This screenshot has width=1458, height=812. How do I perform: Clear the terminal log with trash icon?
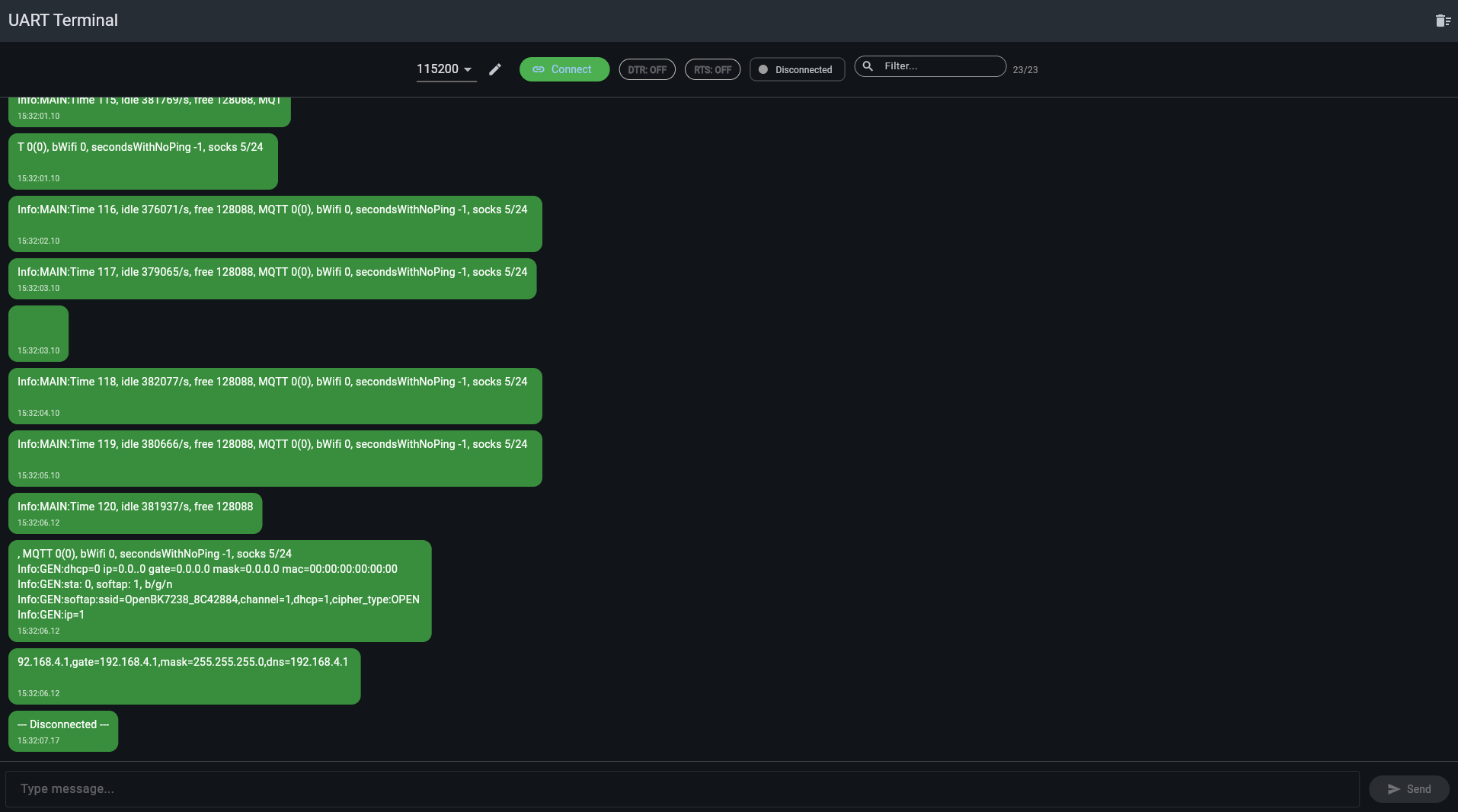(x=1443, y=21)
